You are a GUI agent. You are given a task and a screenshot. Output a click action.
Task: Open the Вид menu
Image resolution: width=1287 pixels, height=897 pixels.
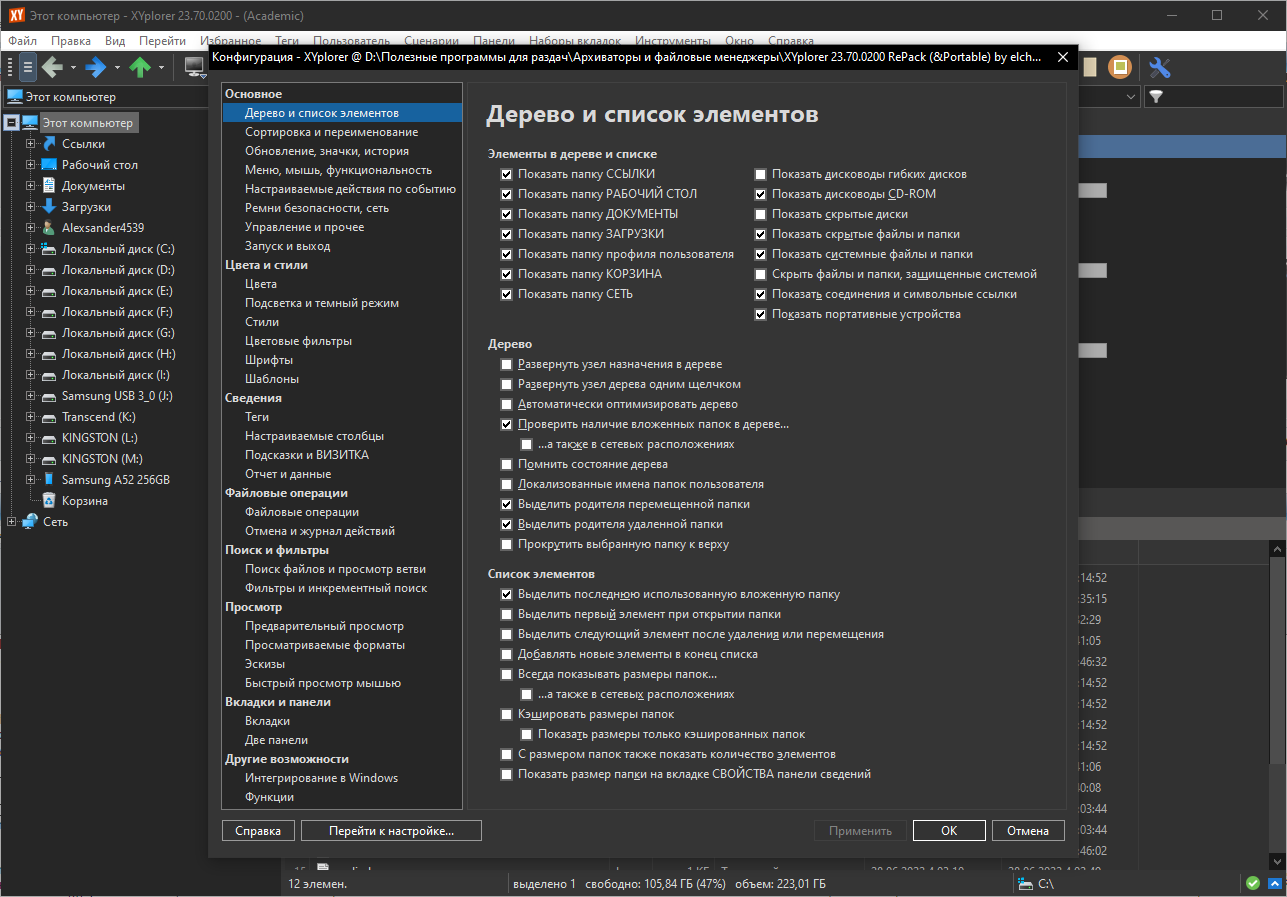tap(115, 41)
